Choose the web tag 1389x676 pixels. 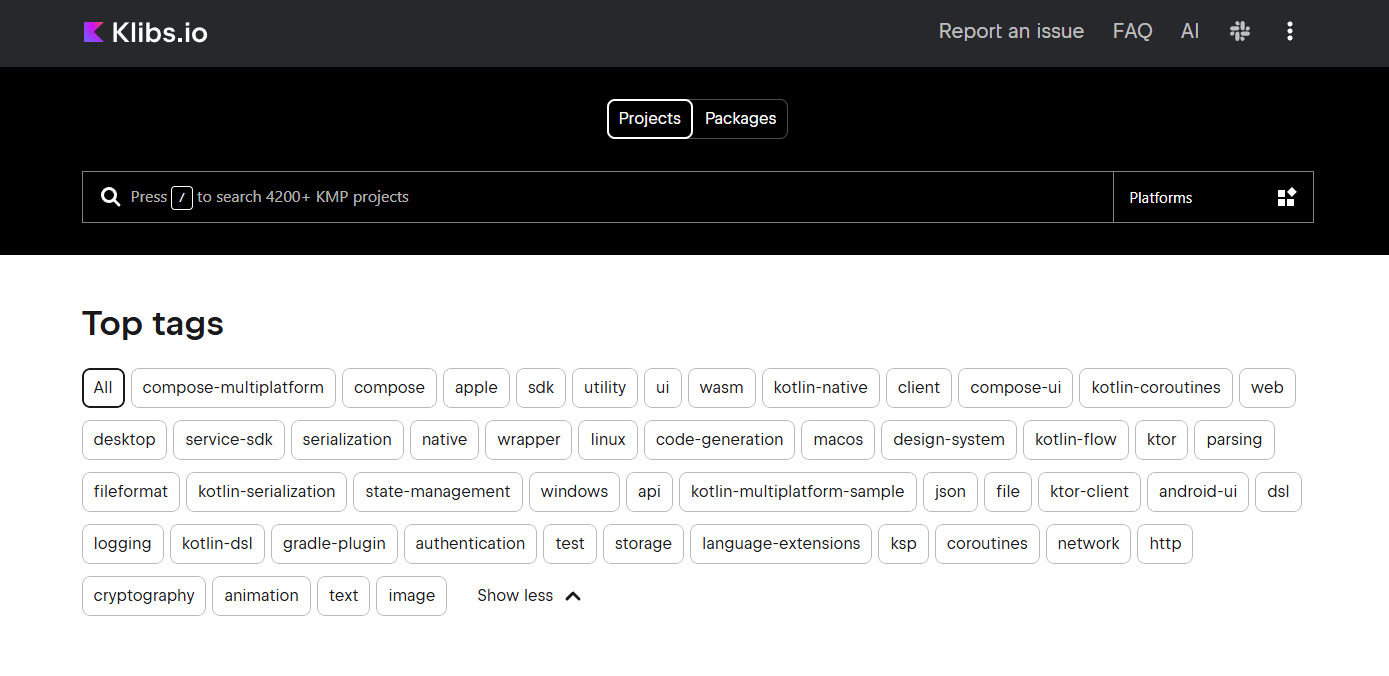coord(1267,388)
